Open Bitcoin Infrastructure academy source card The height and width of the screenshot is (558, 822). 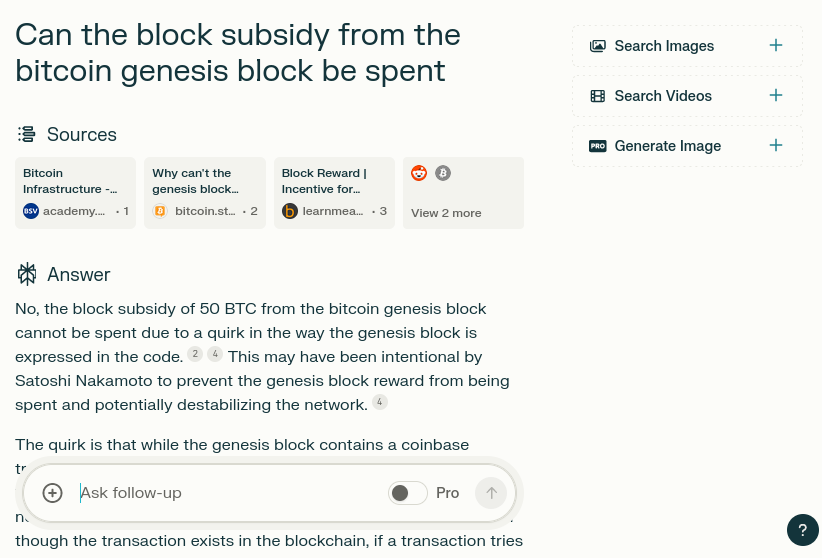[x=76, y=192]
